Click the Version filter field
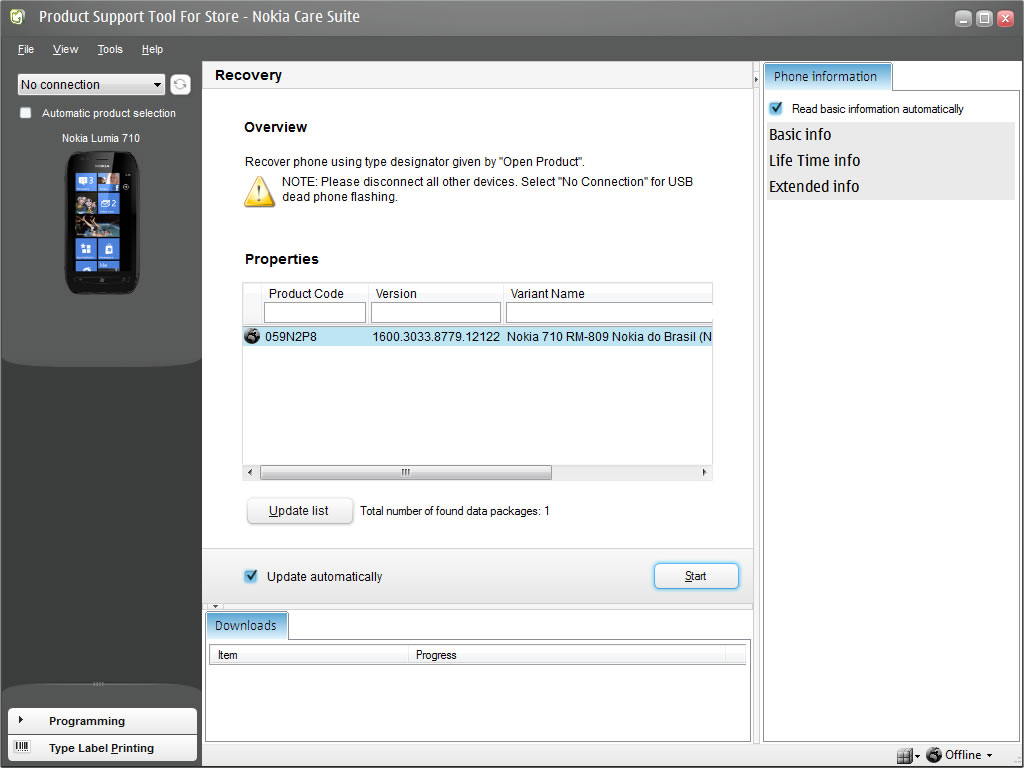 pos(436,312)
